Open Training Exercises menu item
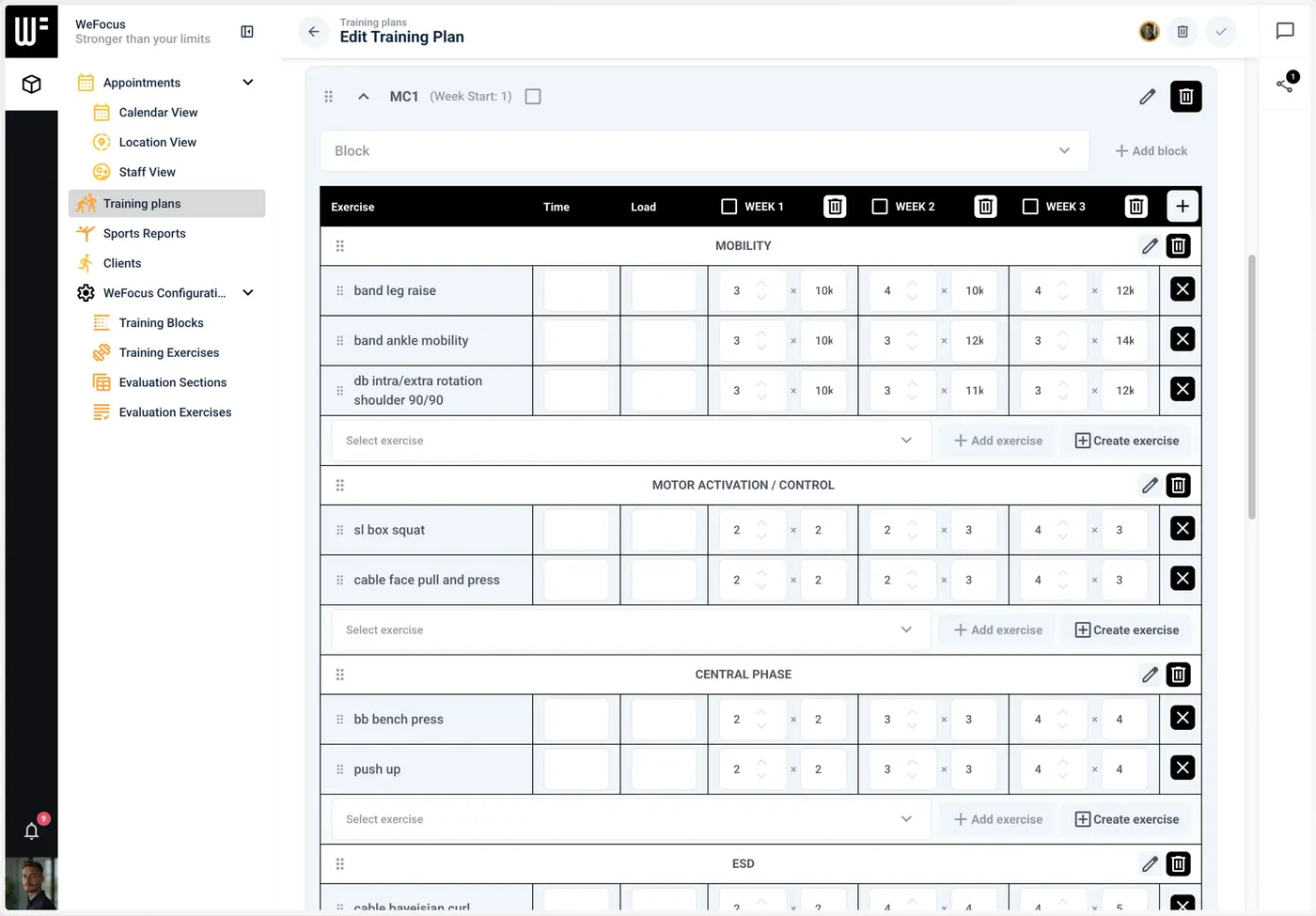This screenshot has width=1316, height=916. point(168,353)
